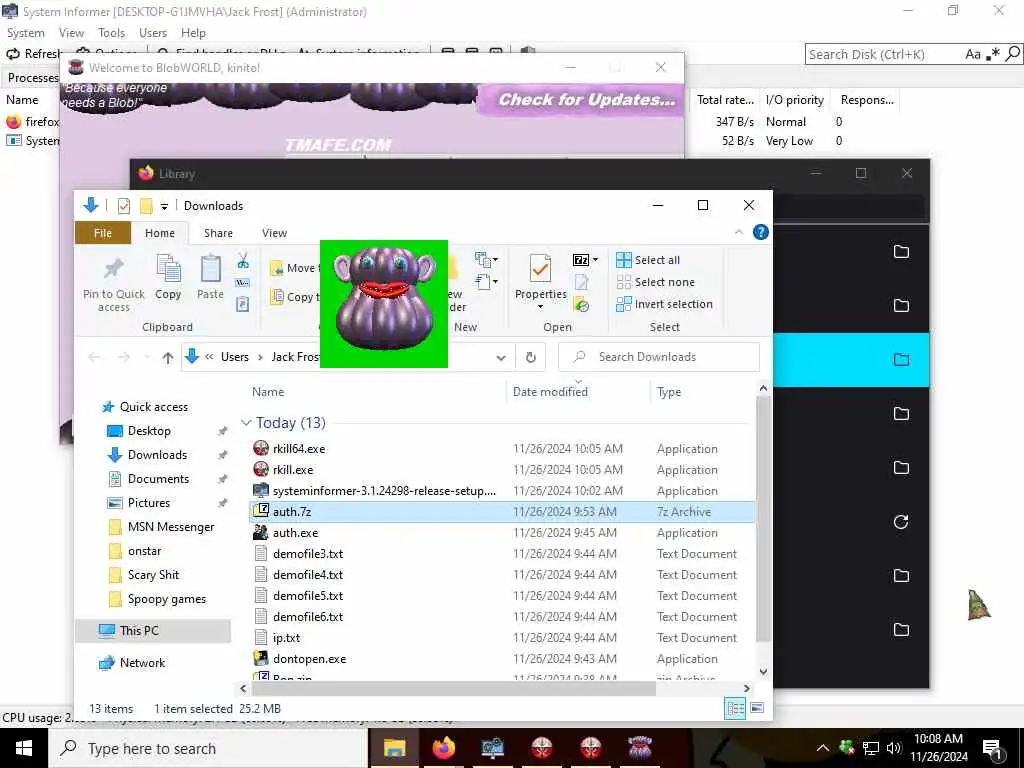Switch to large icons view in status bar
The height and width of the screenshot is (768, 1024).
[x=757, y=708]
